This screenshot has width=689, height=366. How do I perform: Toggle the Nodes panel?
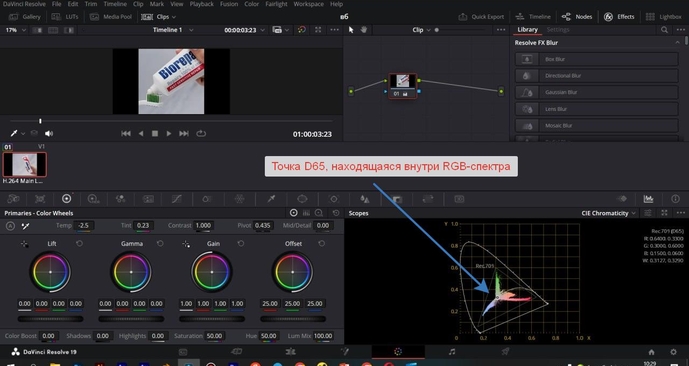pos(577,17)
